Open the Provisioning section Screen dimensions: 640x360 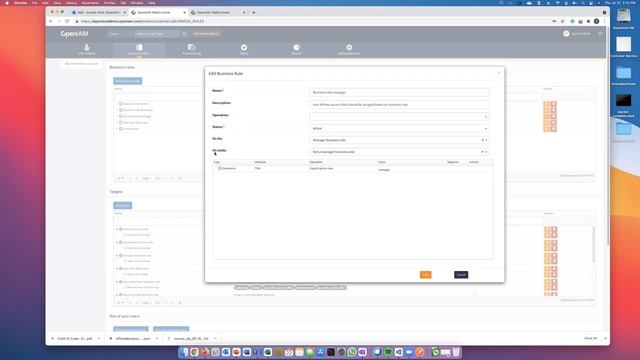pyautogui.click(x=191, y=50)
